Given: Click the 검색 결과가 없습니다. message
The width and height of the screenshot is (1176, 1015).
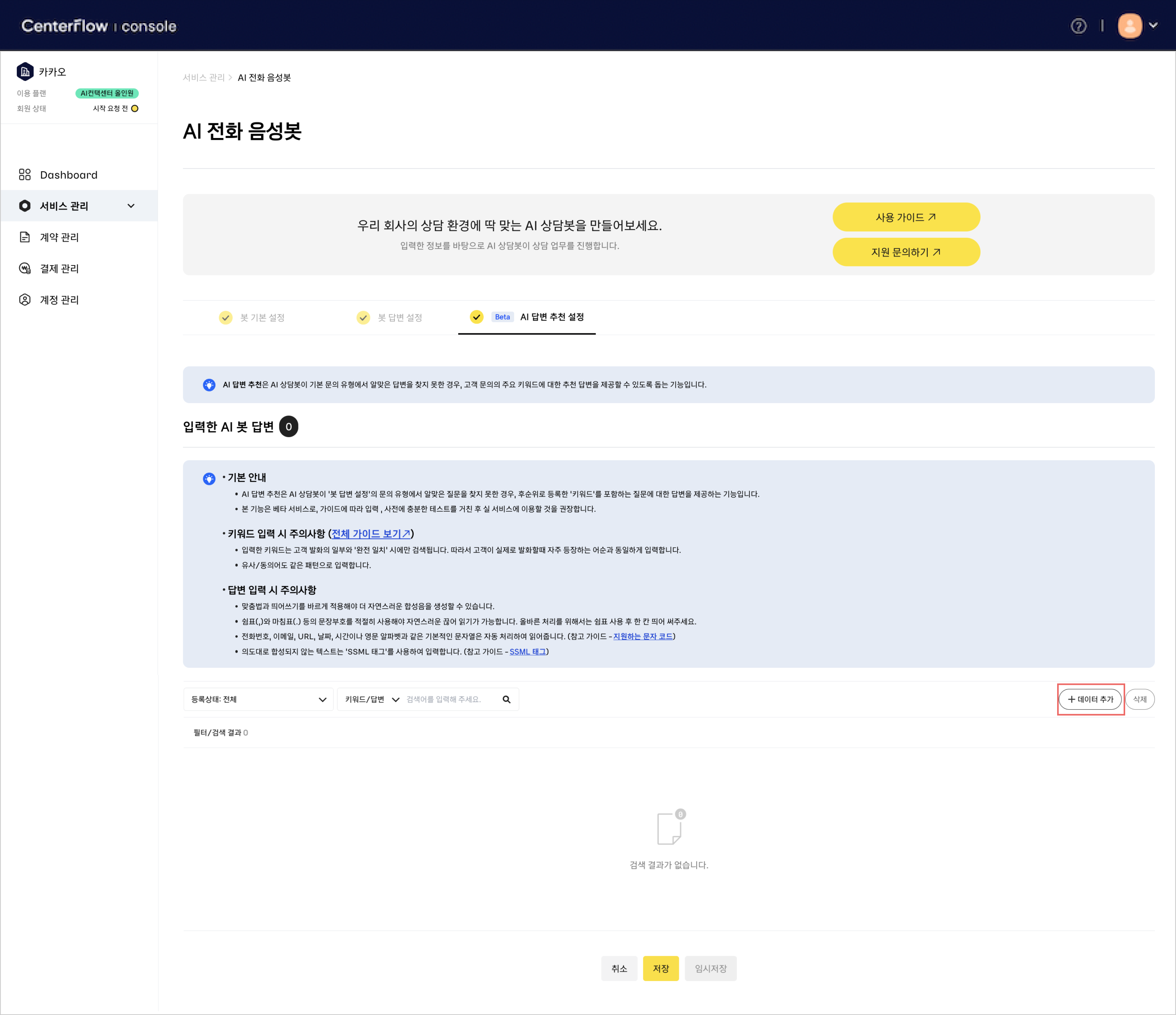Looking at the screenshot, I should click(669, 864).
